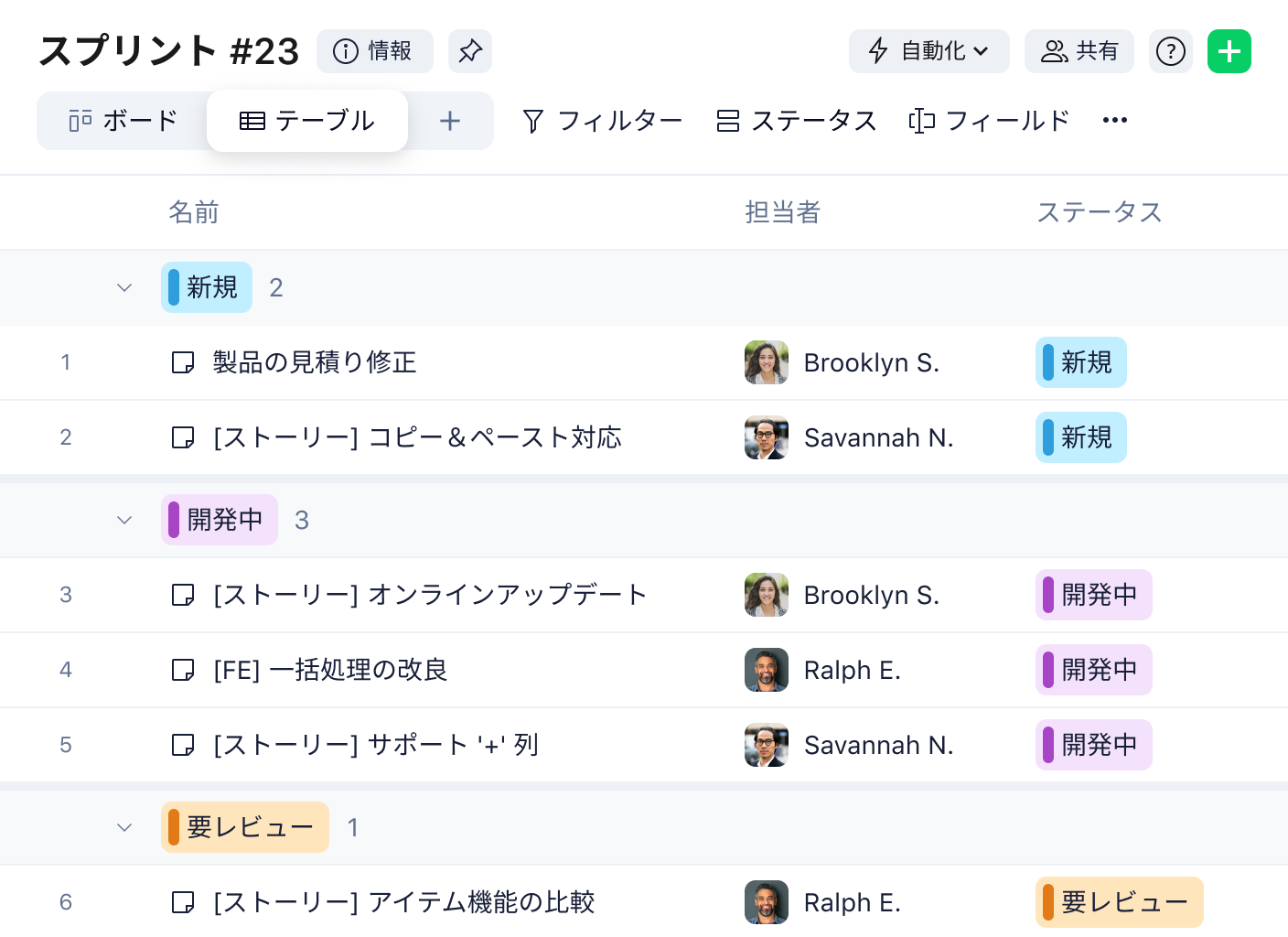
Task: Open the フィールド fields tool
Action: pos(989,121)
